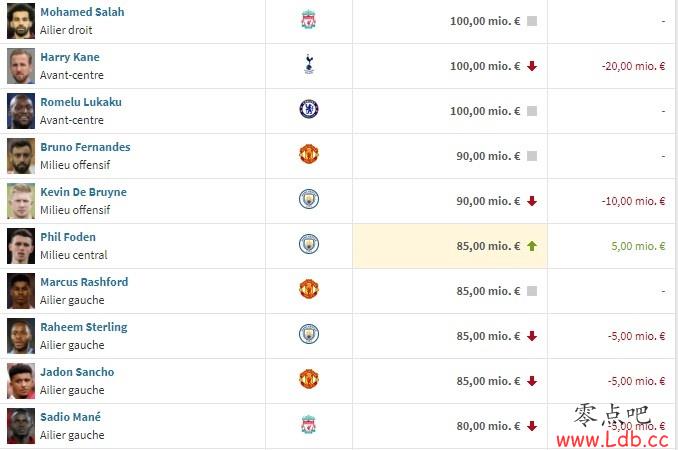Click the Liverpool crest beside Mohamed Salah
The width and height of the screenshot is (678, 450).
pos(308,20)
